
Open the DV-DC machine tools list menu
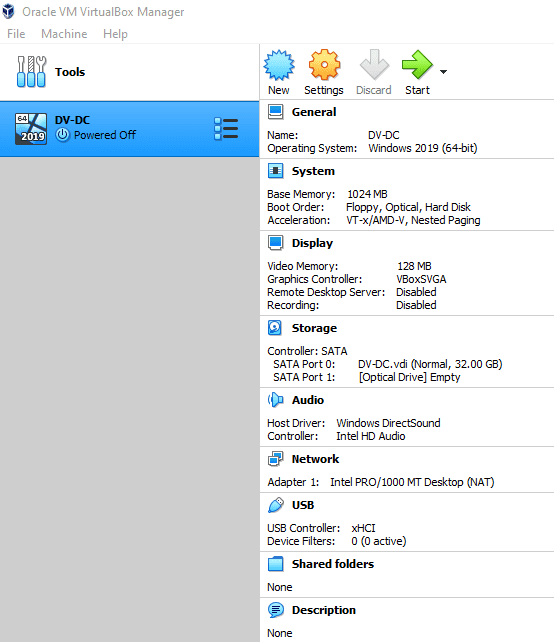226,129
